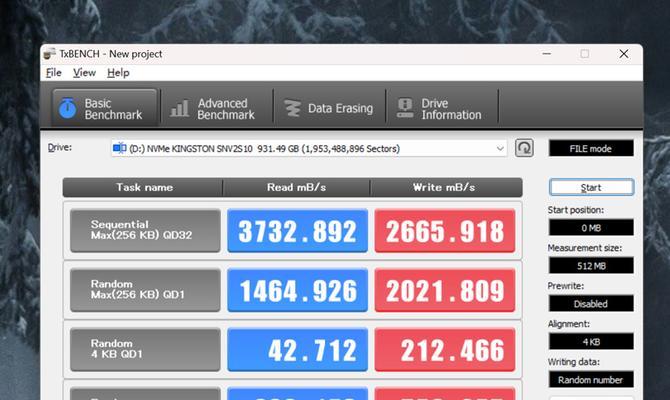Image resolution: width=670 pixels, height=400 pixels.
Task: Change the Writing data Random number setting
Action: point(591,380)
